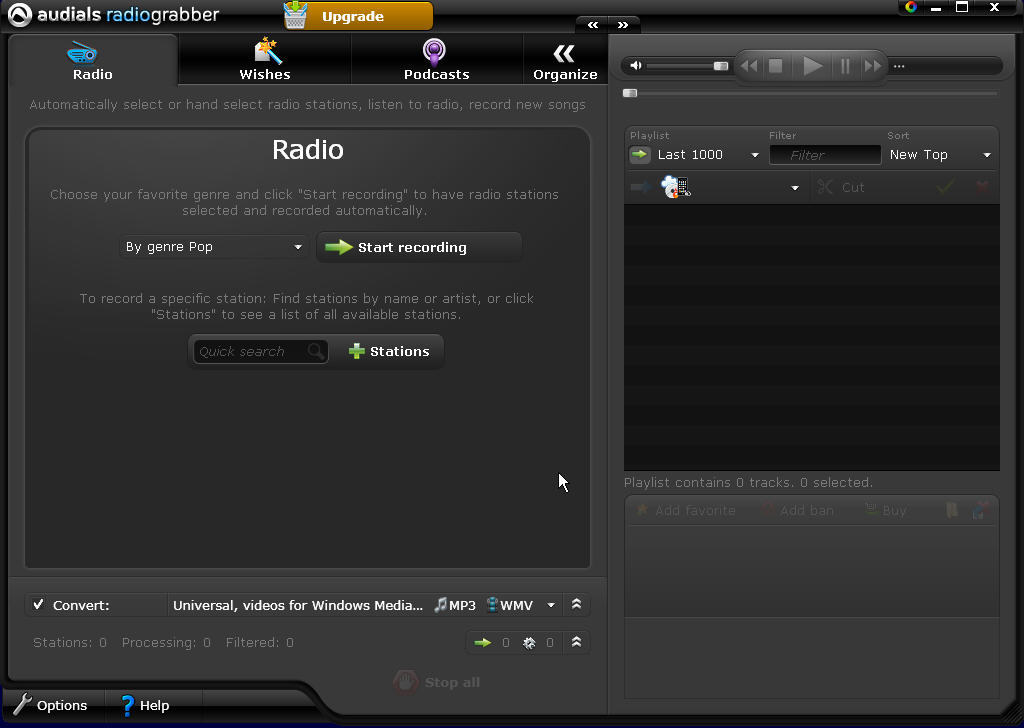Switch to the Wishes tab
The width and height of the screenshot is (1024, 728).
coord(264,58)
